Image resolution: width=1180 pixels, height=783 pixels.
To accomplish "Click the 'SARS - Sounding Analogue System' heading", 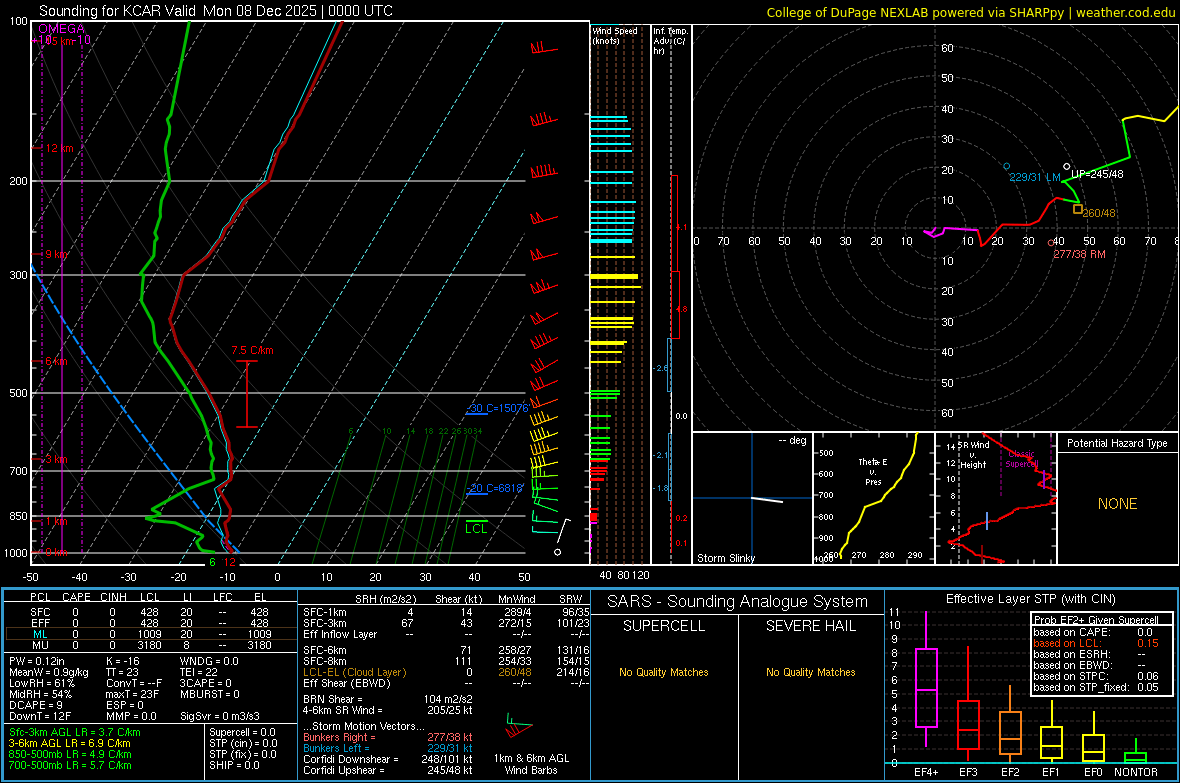I will pyautogui.click(x=737, y=602).
